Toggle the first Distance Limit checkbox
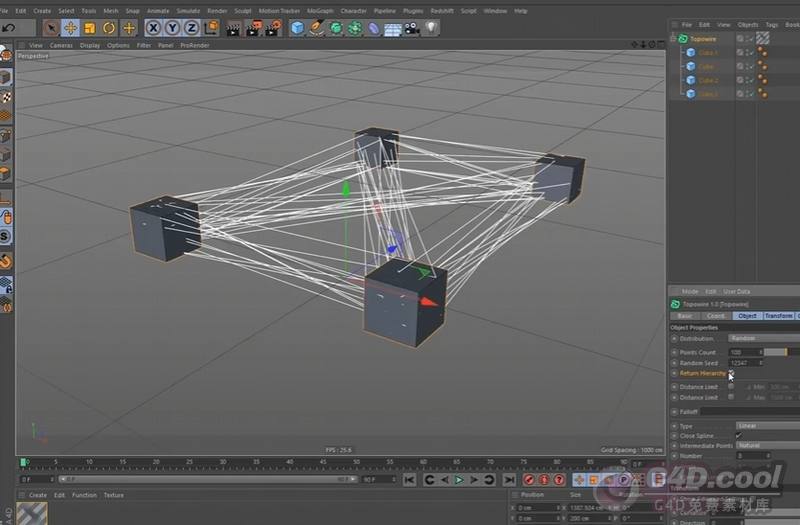800x525 pixels. click(x=731, y=386)
